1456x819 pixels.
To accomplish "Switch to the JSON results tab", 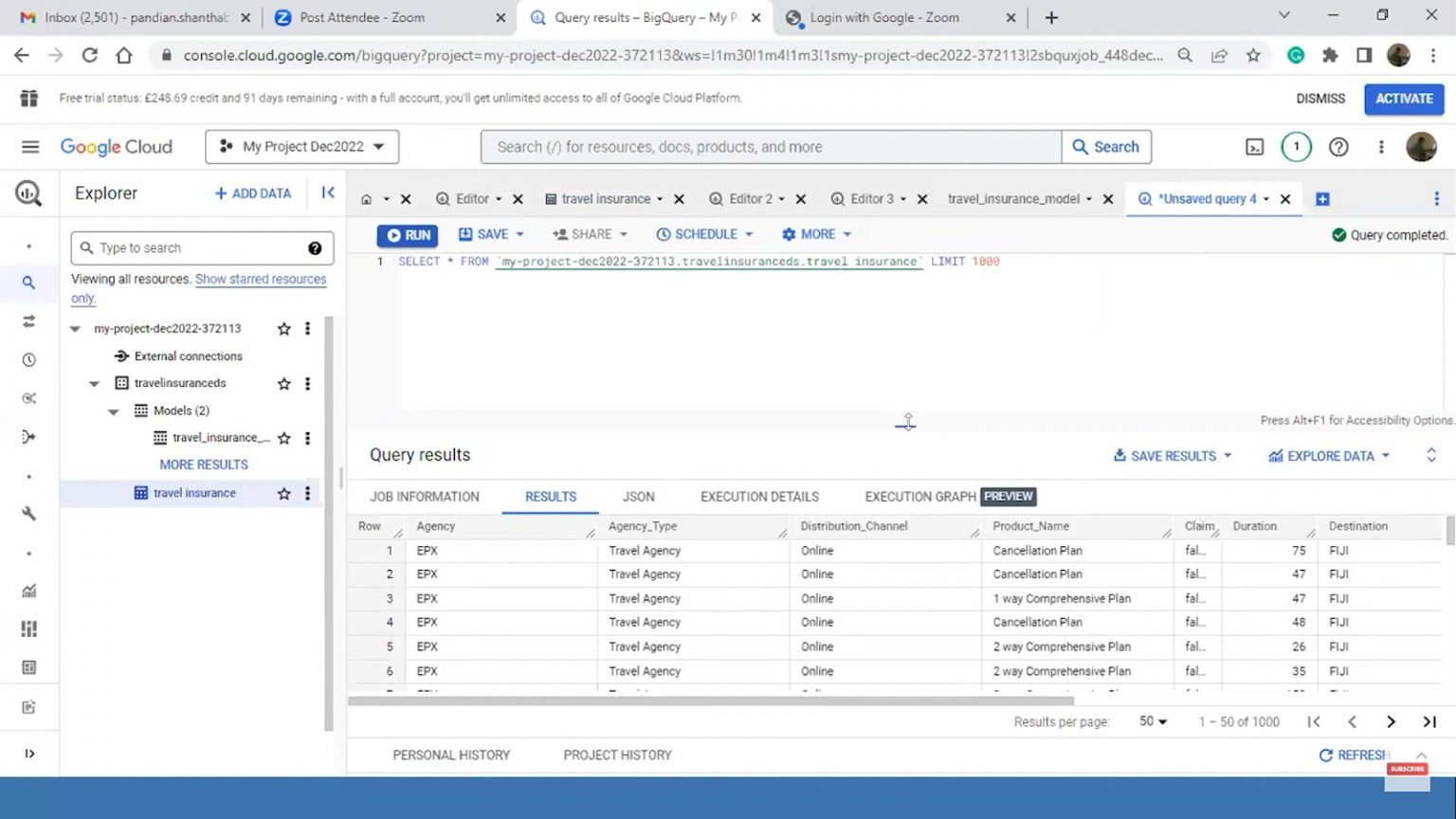I will (x=638, y=496).
